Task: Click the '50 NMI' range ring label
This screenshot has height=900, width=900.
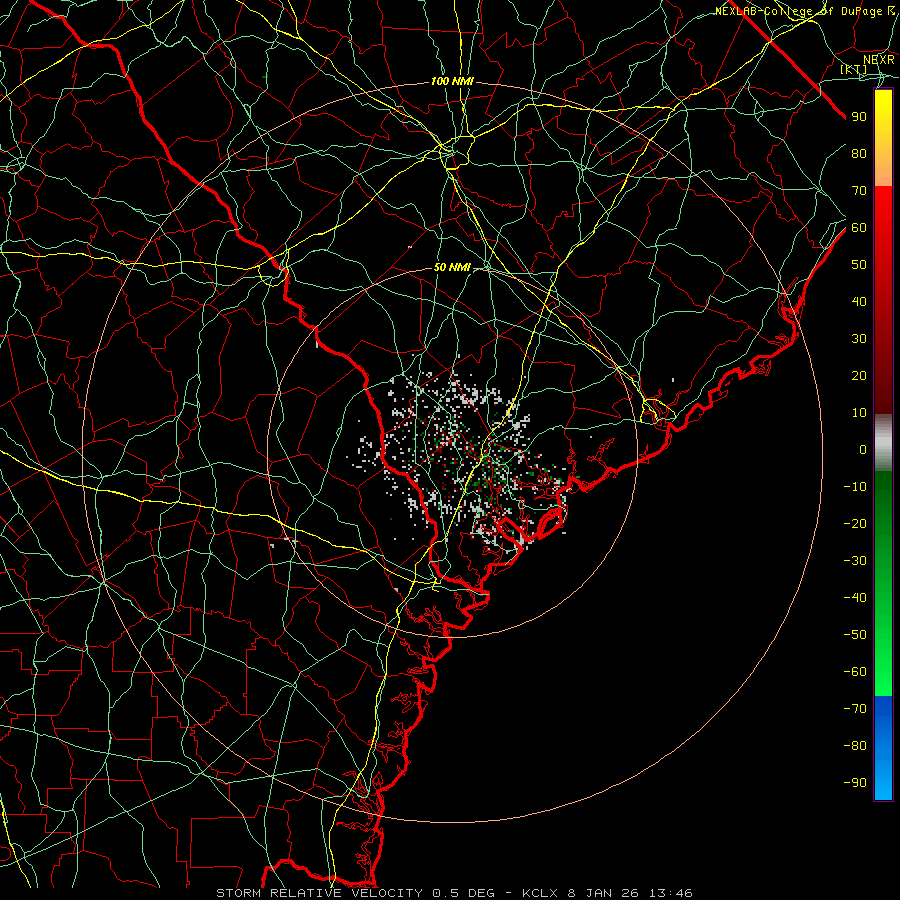Action: coord(452,267)
